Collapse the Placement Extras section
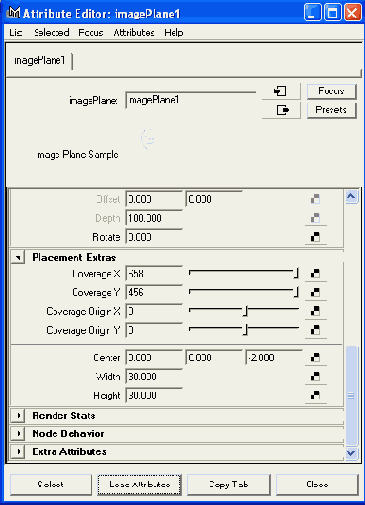 pyautogui.click(x=18, y=257)
